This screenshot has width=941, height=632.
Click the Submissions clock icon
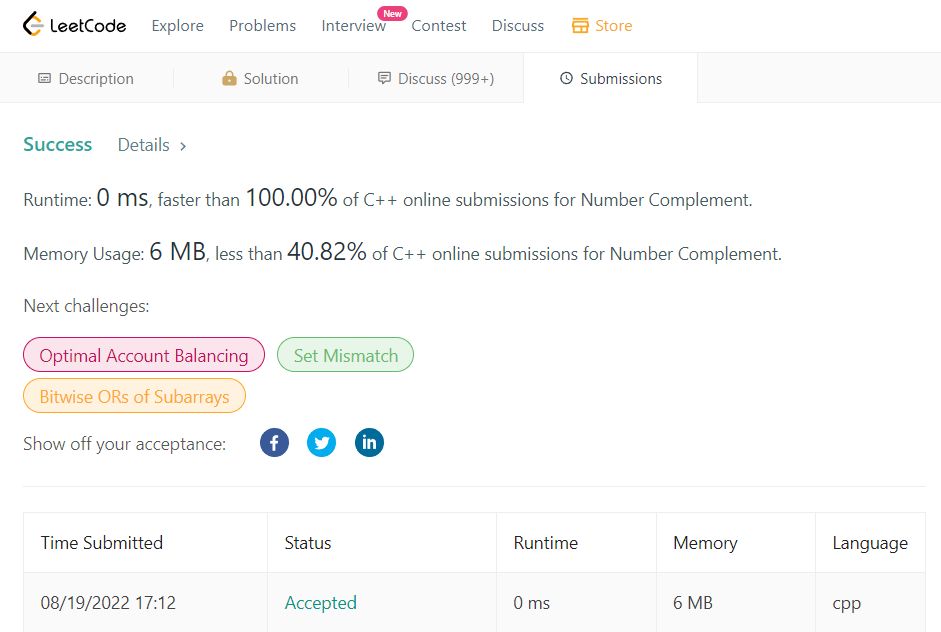tap(566, 78)
